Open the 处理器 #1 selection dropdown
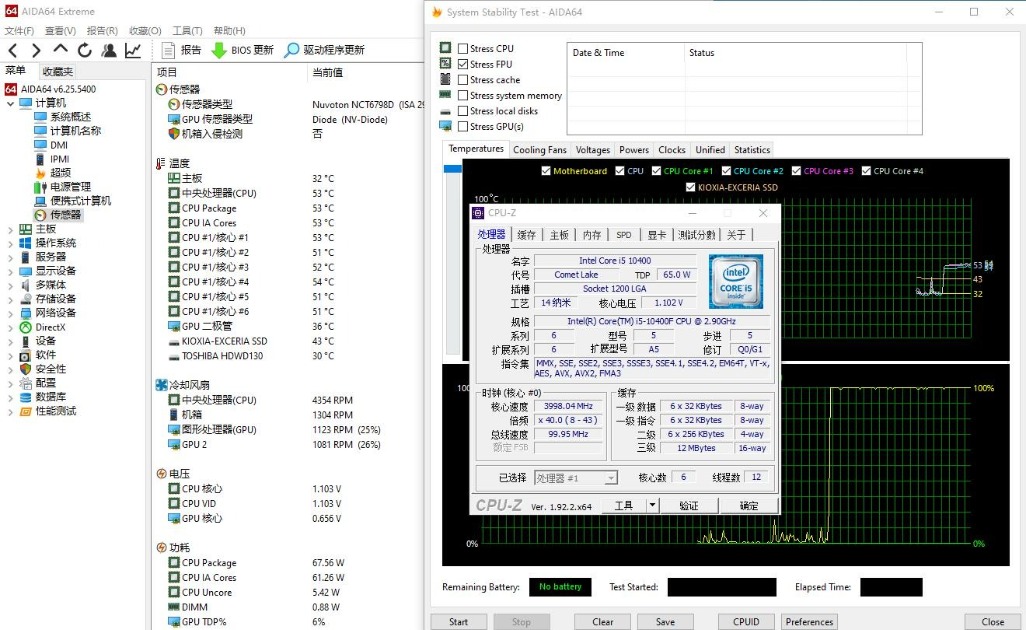The image size is (1026, 630). click(x=610, y=478)
